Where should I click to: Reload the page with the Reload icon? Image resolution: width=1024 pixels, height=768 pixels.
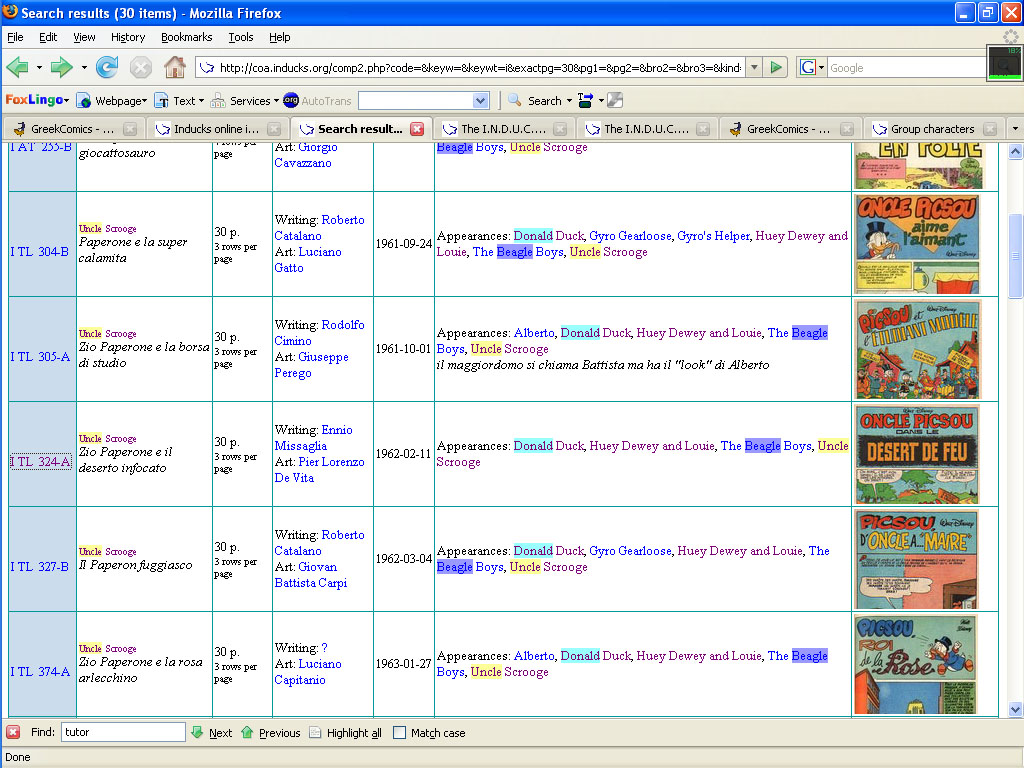pyautogui.click(x=107, y=67)
